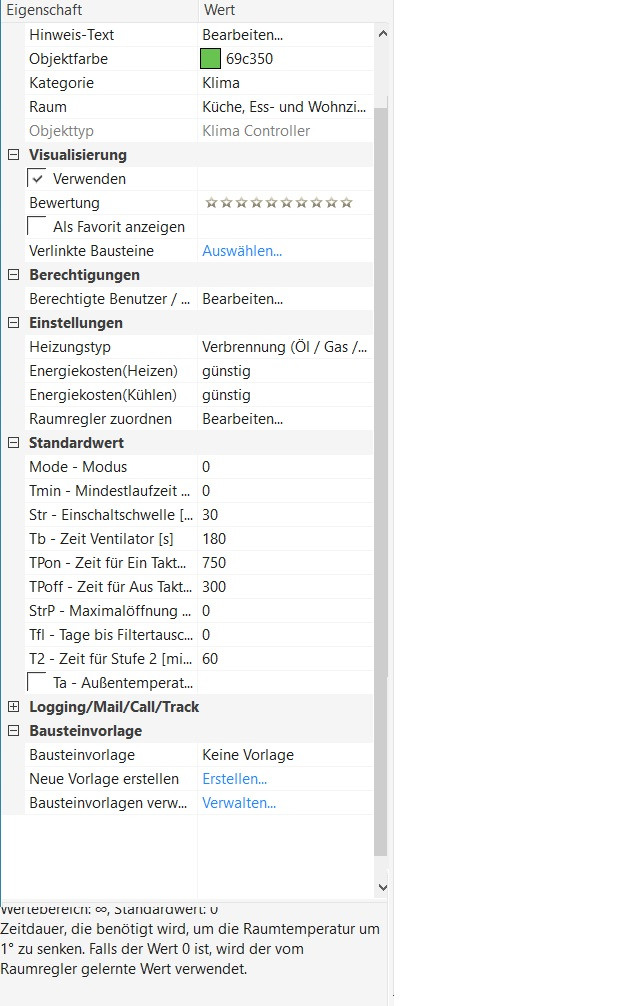Viewport: 643px width, 1006px height.
Task: Change Energiekosten(Kühlen) günstig value
Action: (285, 395)
